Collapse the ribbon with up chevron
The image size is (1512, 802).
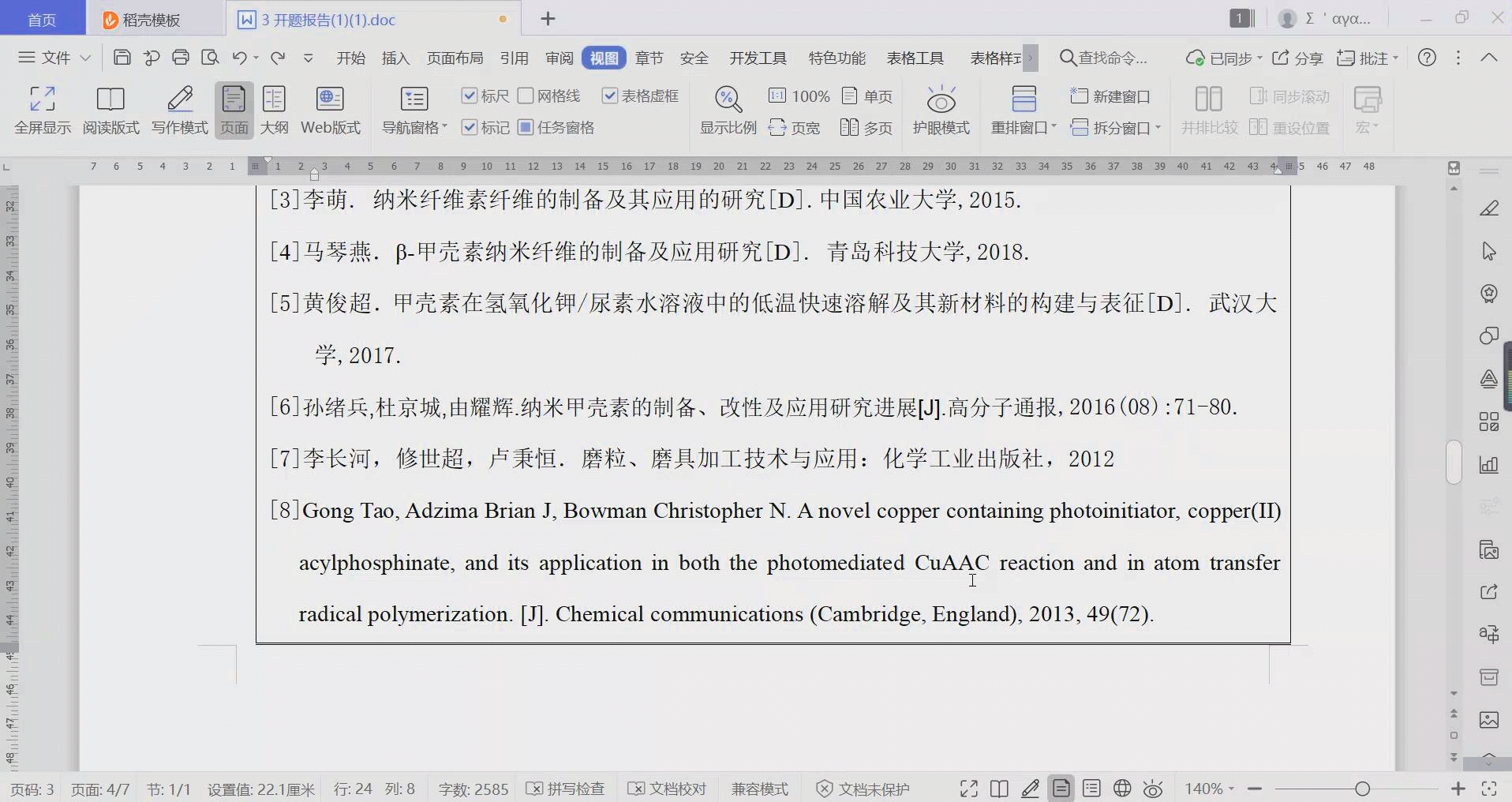tap(1489, 58)
